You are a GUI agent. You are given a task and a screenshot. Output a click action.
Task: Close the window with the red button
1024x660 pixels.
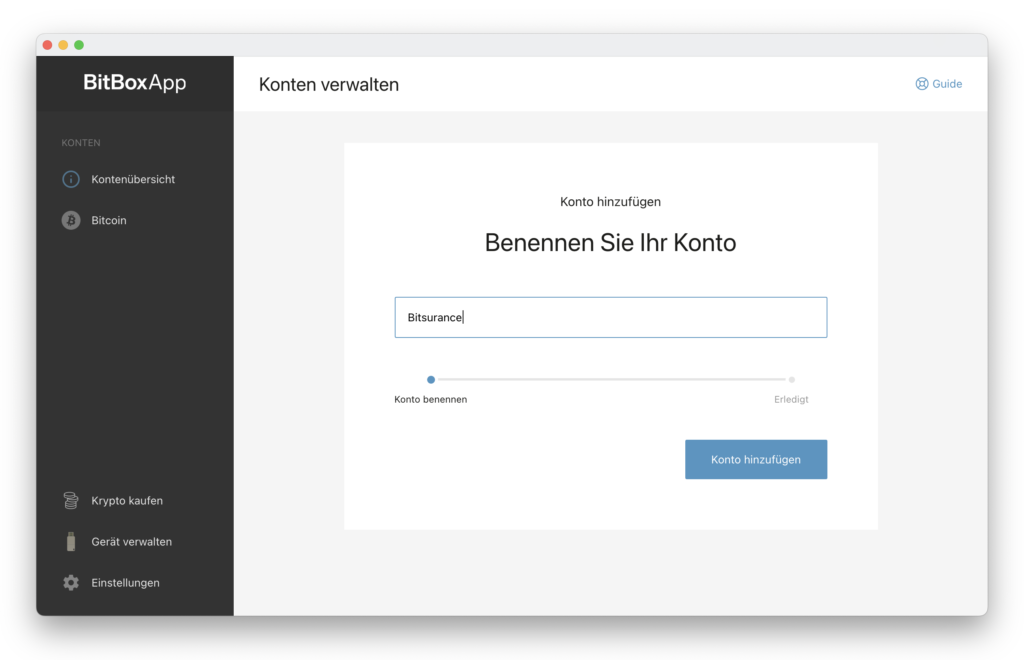coord(47,45)
